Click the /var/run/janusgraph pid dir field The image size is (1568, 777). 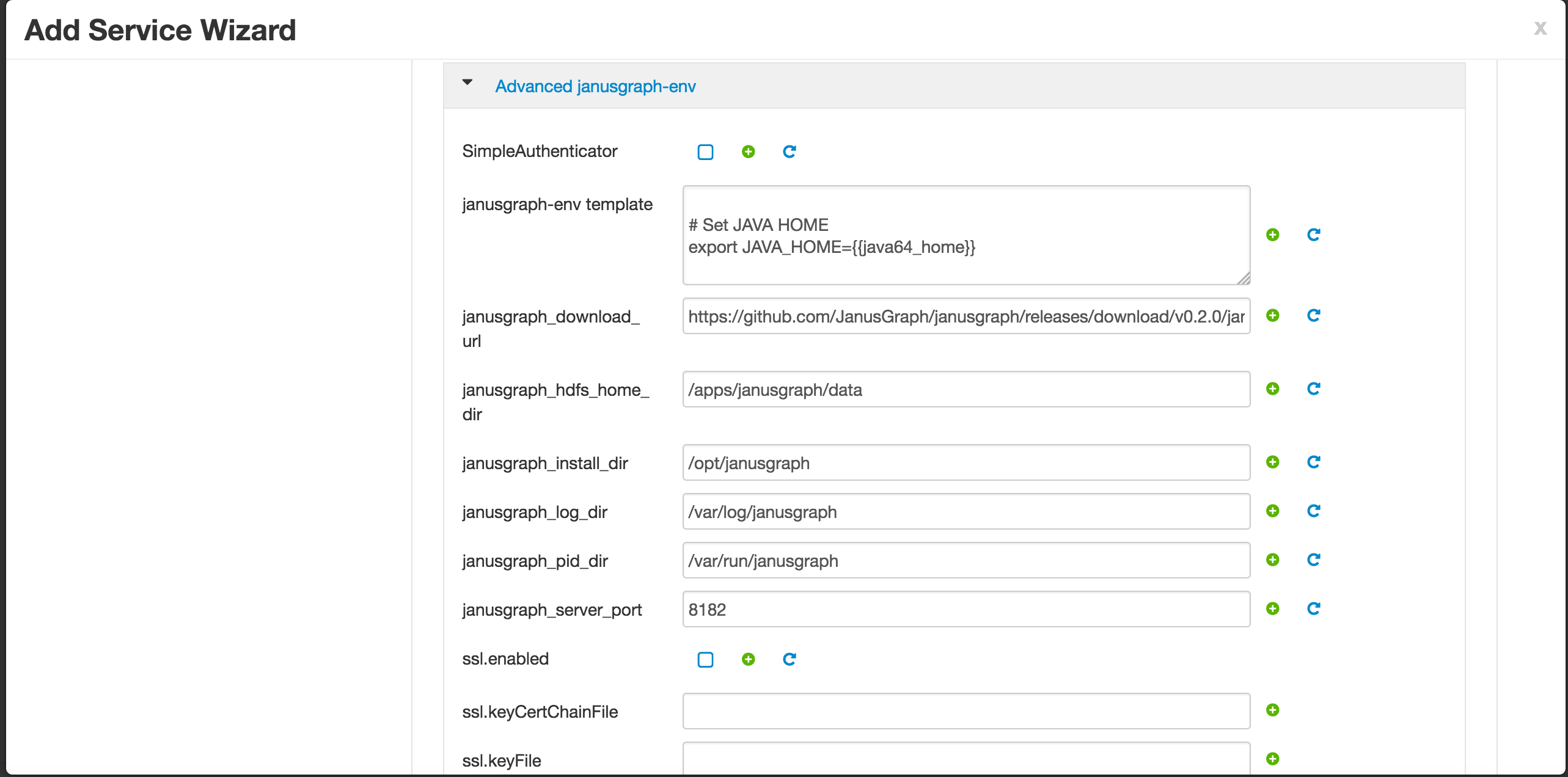[966, 560]
